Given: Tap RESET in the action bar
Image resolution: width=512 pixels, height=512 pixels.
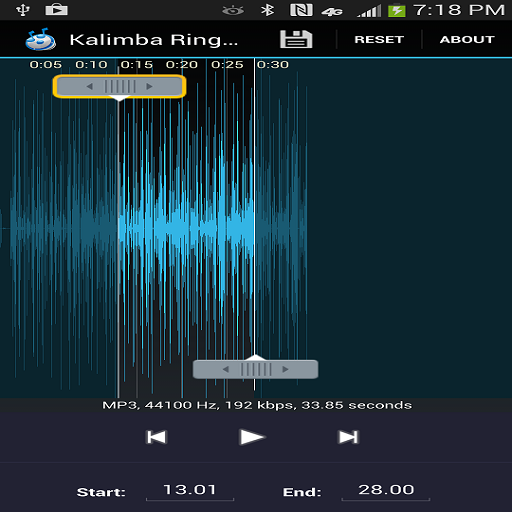Looking at the screenshot, I should pyautogui.click(x=379, y=39).
